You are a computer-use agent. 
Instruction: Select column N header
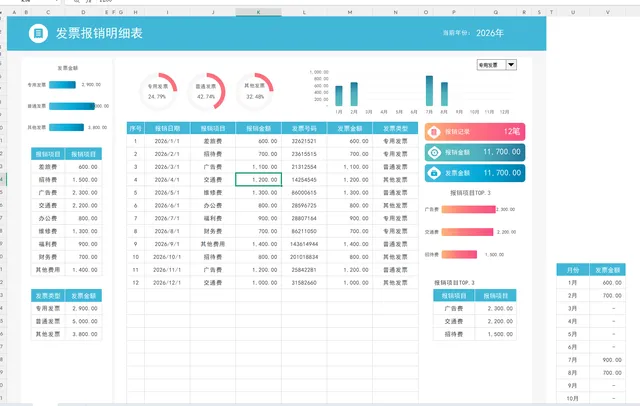(396, 12)
